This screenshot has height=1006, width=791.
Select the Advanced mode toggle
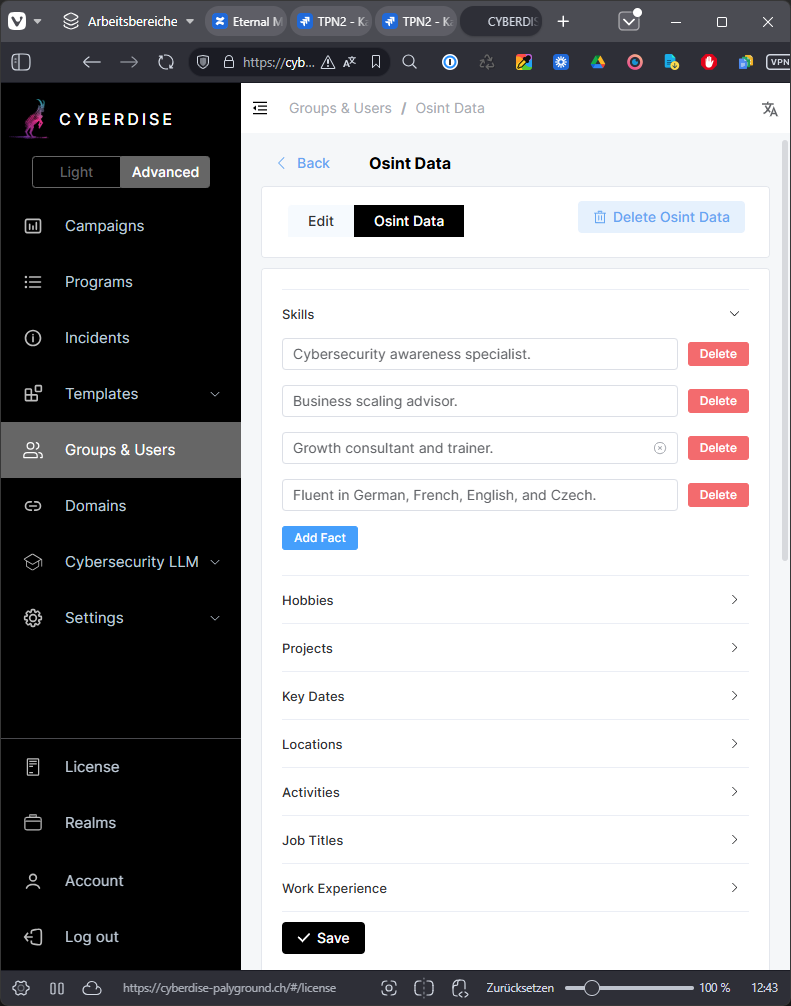tap(165, 172)
